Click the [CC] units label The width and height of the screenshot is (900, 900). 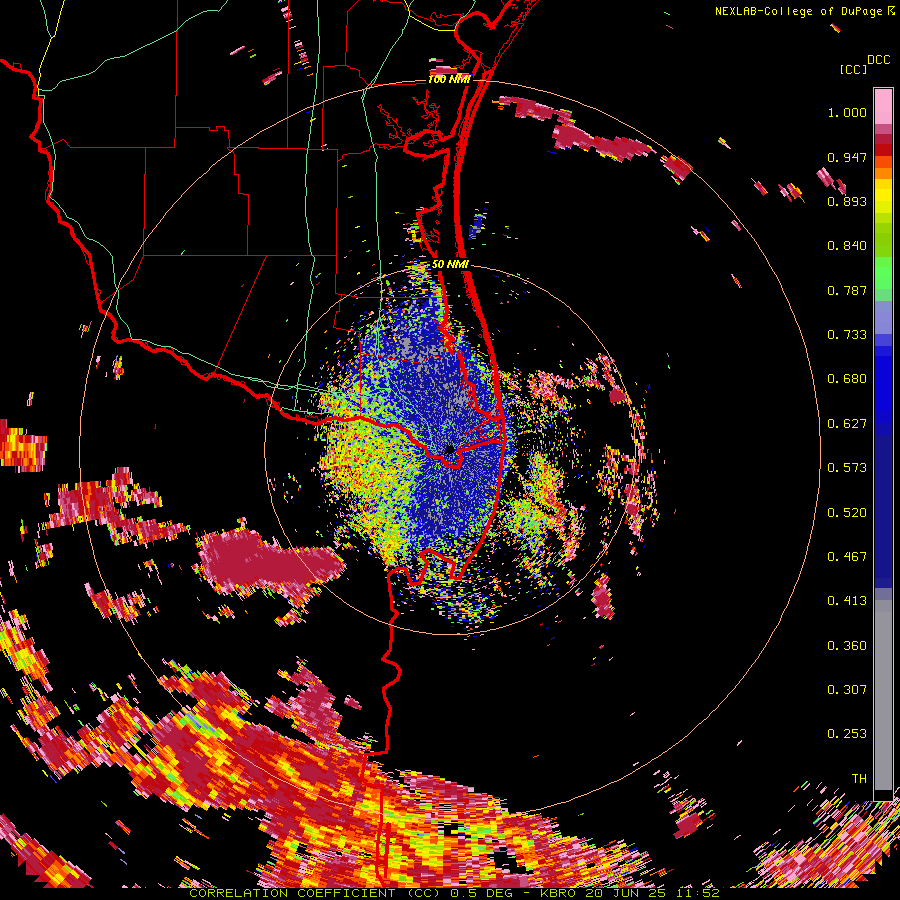[854, 69]
